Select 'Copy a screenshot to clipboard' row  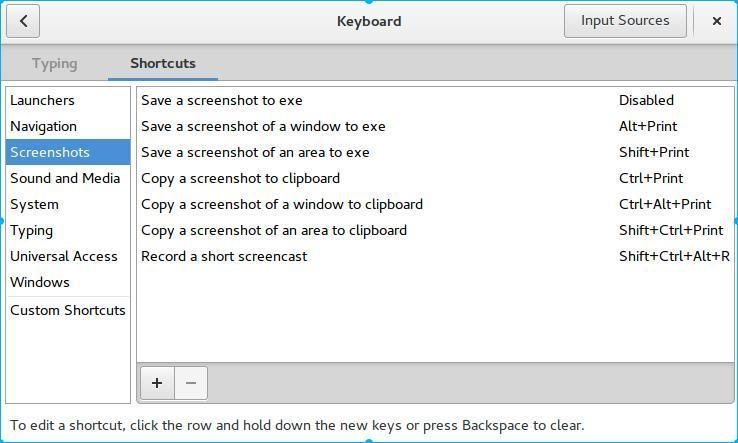pyautogui.click(x=435, y=178)
